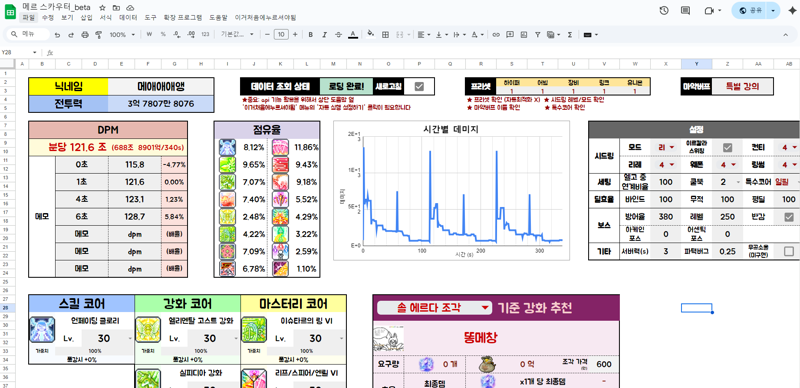The width and height of the screenshot is (800, 388).
Task: Open the 데이터 menu
Action: coord(128,17)
